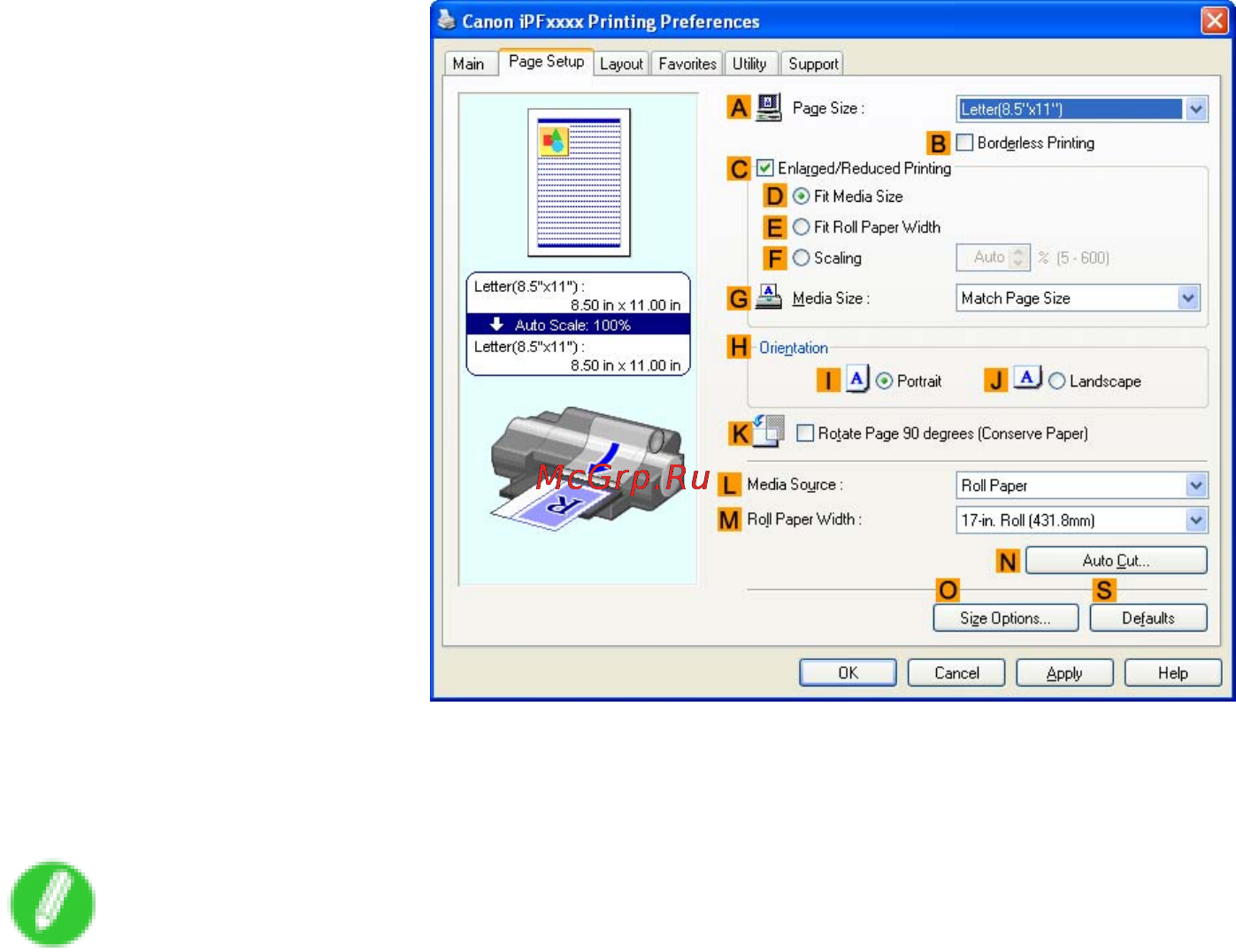Image resolution: width=1236 pixels, height=952 pixels.
Task: Select the Page Setup tab
Action: pos(546,61)
